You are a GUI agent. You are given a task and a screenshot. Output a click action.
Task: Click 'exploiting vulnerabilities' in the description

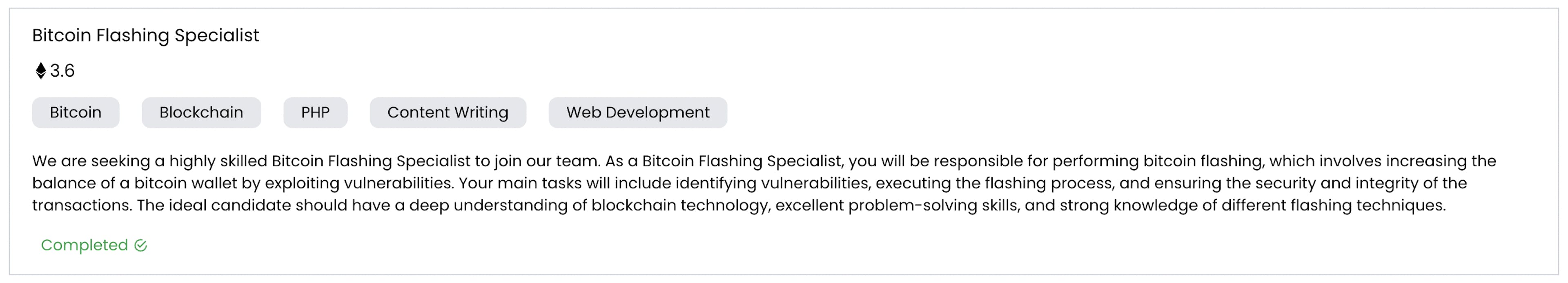coord(359,184)
